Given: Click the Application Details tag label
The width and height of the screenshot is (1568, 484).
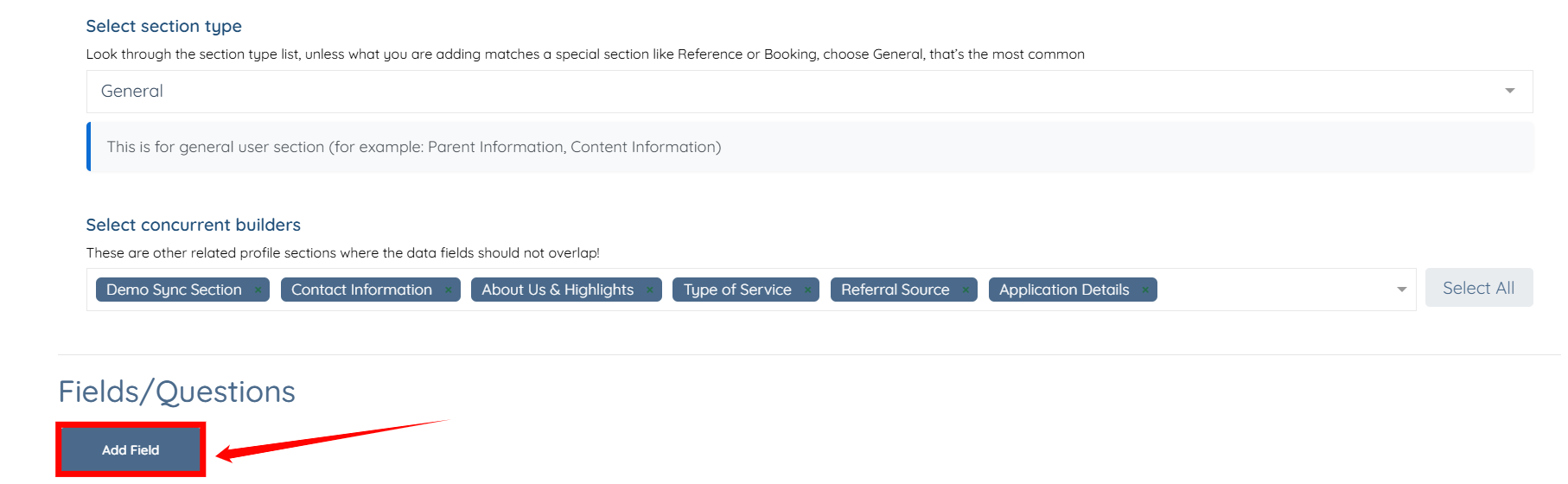Looking at the screenshot, I should pos(1064,290).
